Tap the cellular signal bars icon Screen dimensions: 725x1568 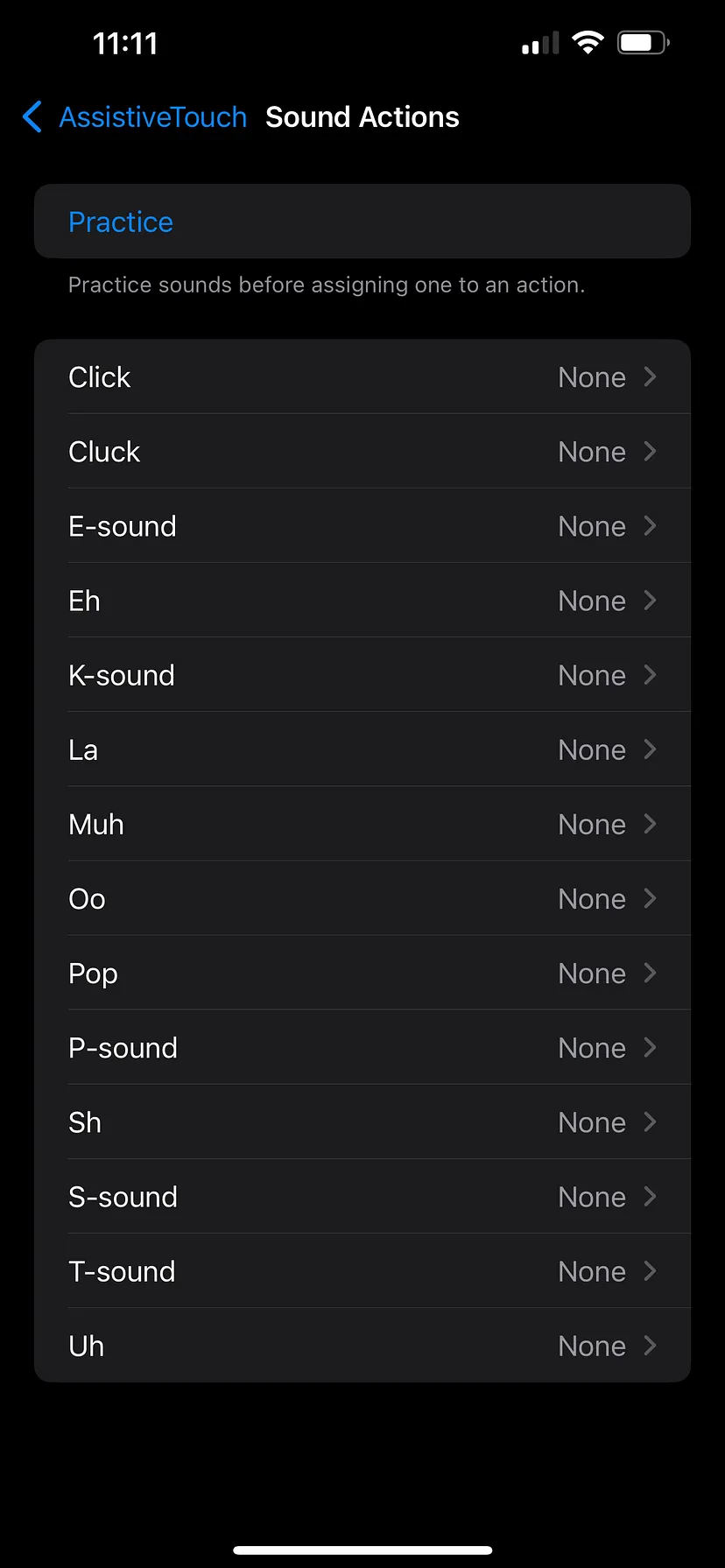[539, 43]
